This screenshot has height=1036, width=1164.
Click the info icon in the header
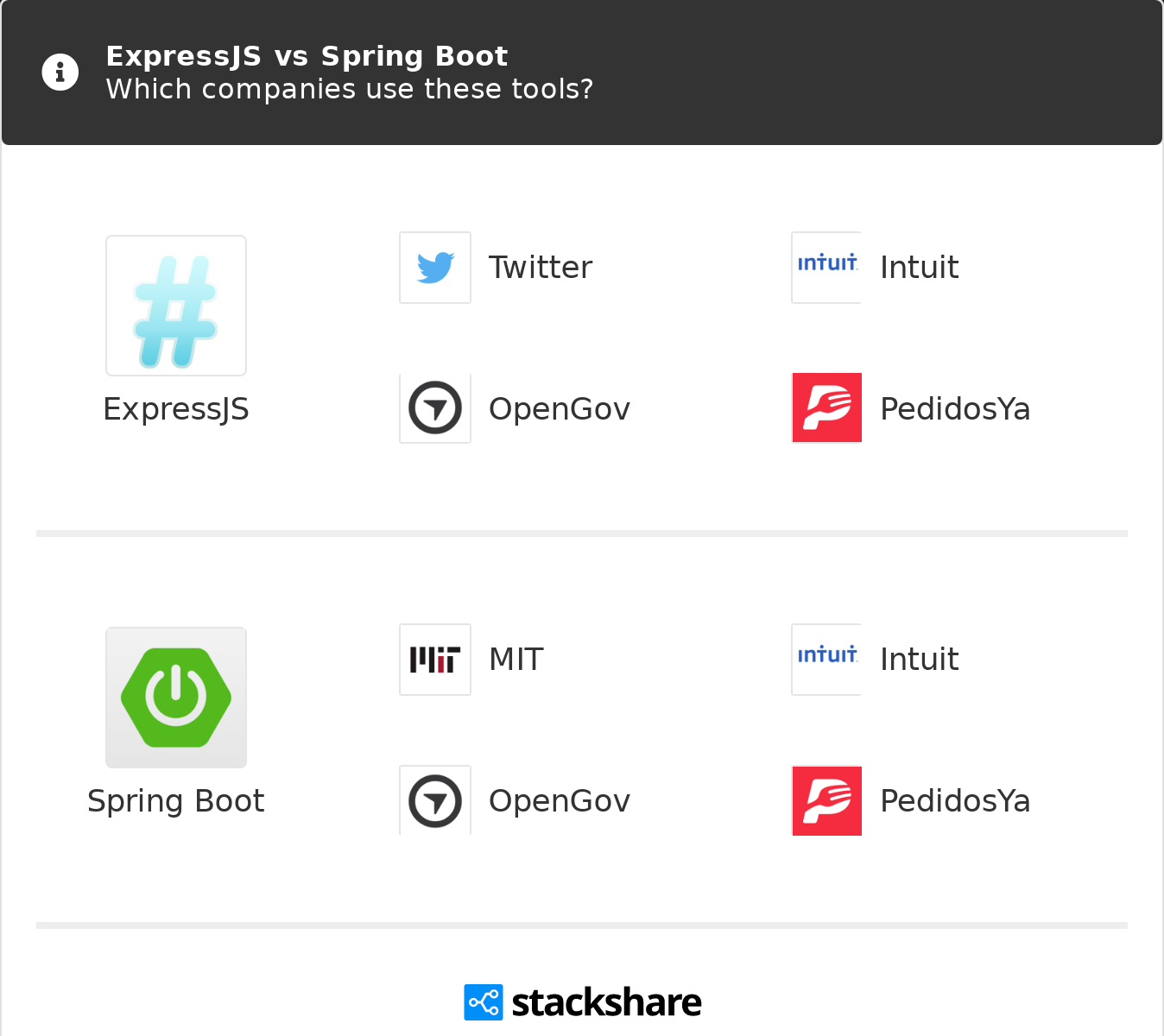click(x=60, y=72)
